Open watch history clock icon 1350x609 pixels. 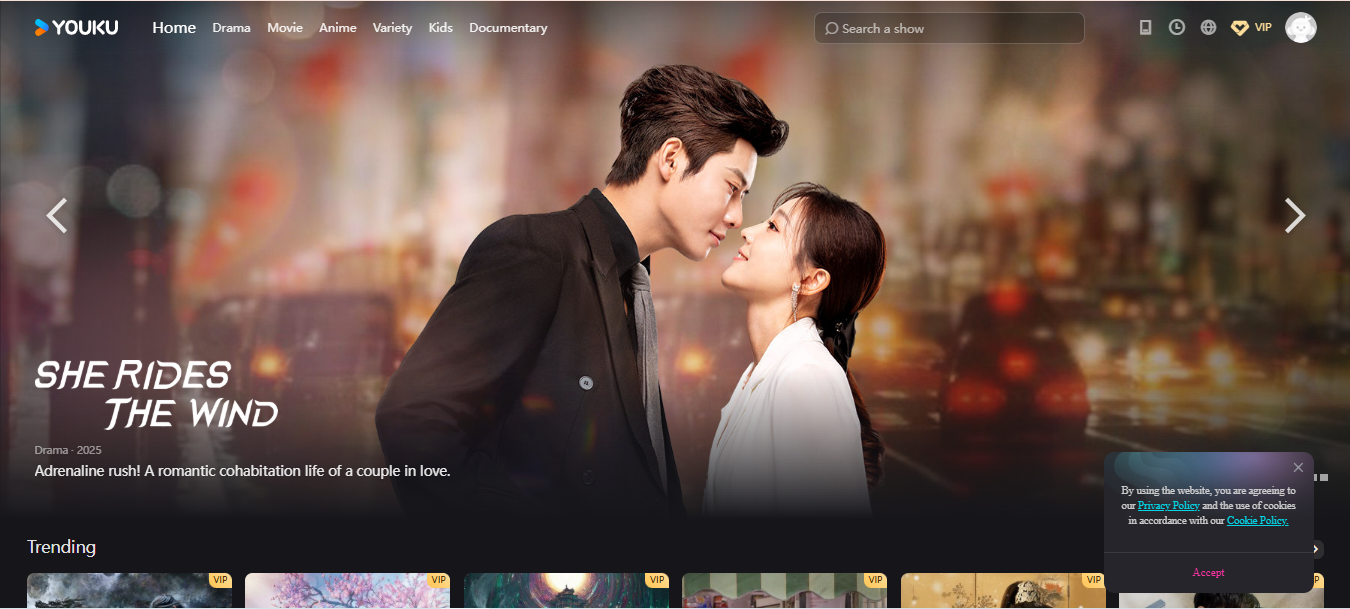pyautogui.click(x=1177, y=28)
